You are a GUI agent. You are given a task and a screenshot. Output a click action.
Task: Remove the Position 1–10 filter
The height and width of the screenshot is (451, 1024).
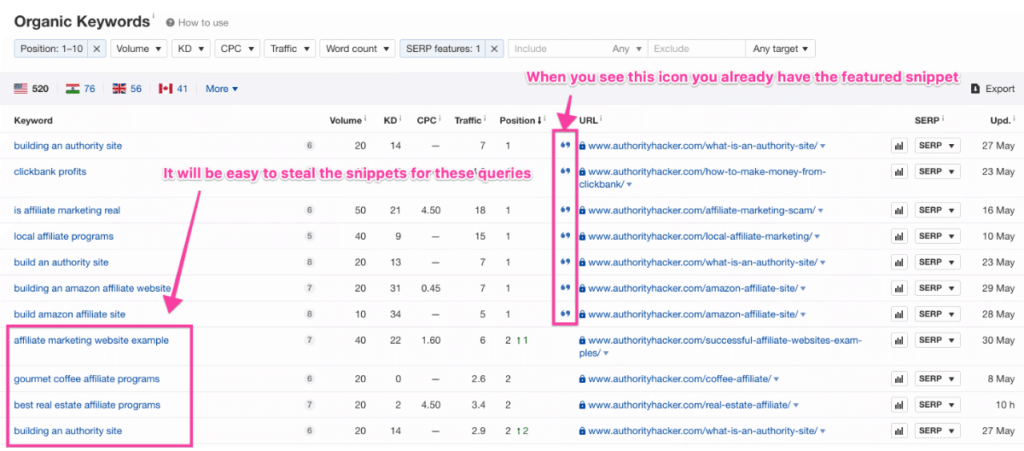(x=97, y=48)
